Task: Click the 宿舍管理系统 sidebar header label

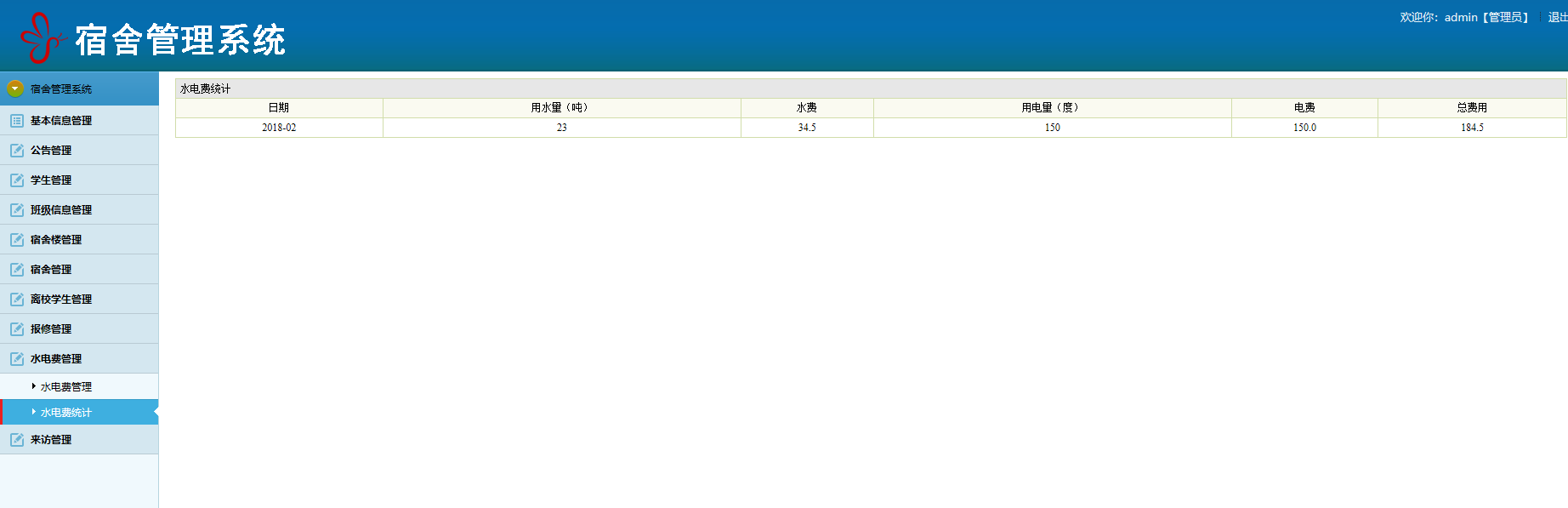Action: point(61,89)
